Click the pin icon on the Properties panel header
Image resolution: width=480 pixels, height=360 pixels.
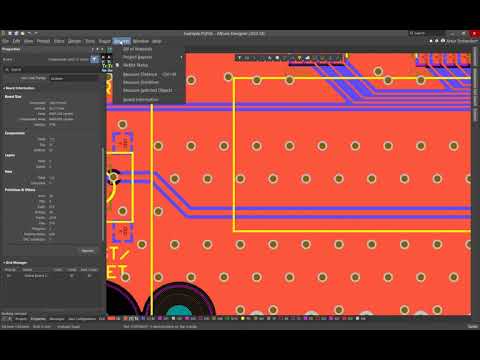pyautogui.click(x=97, y=49)
